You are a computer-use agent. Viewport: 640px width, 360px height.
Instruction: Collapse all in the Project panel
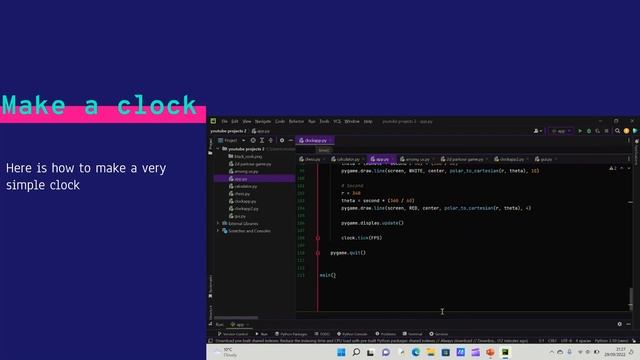click(x=271, y=140)
